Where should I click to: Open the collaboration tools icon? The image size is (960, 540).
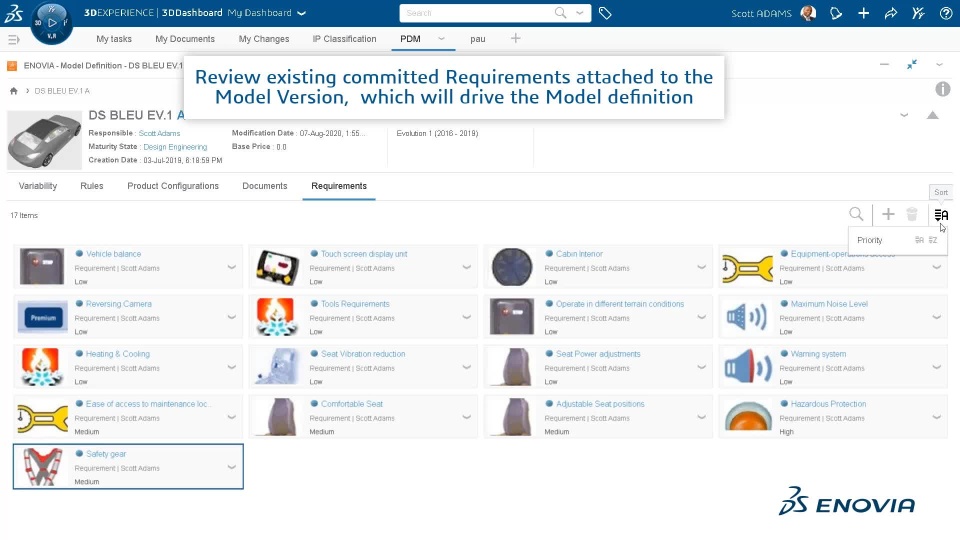coord(918,13)
